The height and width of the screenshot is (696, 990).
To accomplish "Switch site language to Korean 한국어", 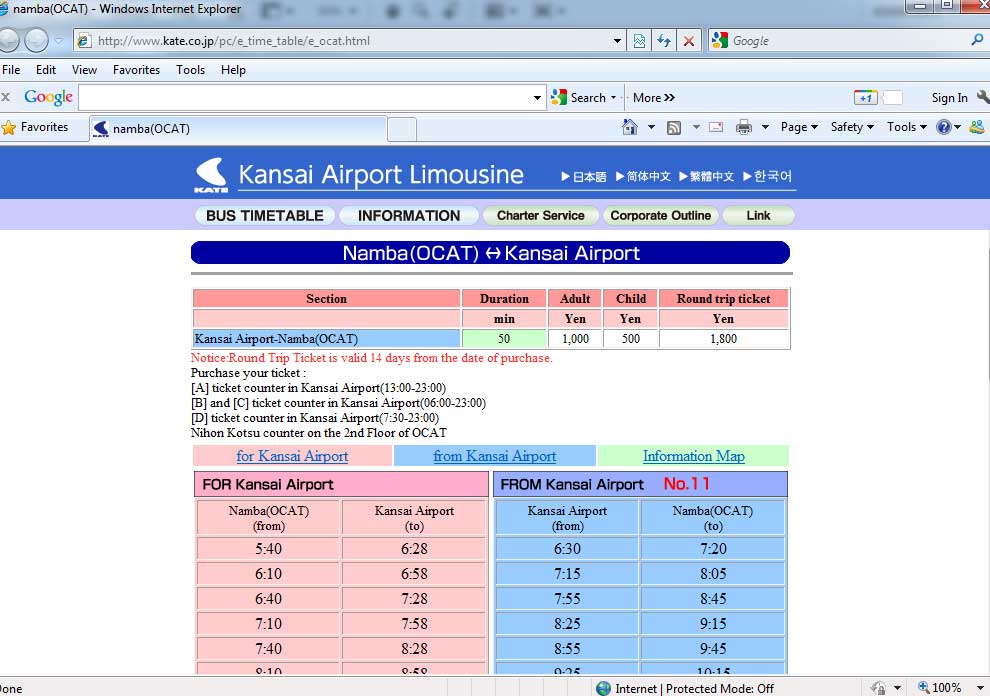I will tap(767, 176).
